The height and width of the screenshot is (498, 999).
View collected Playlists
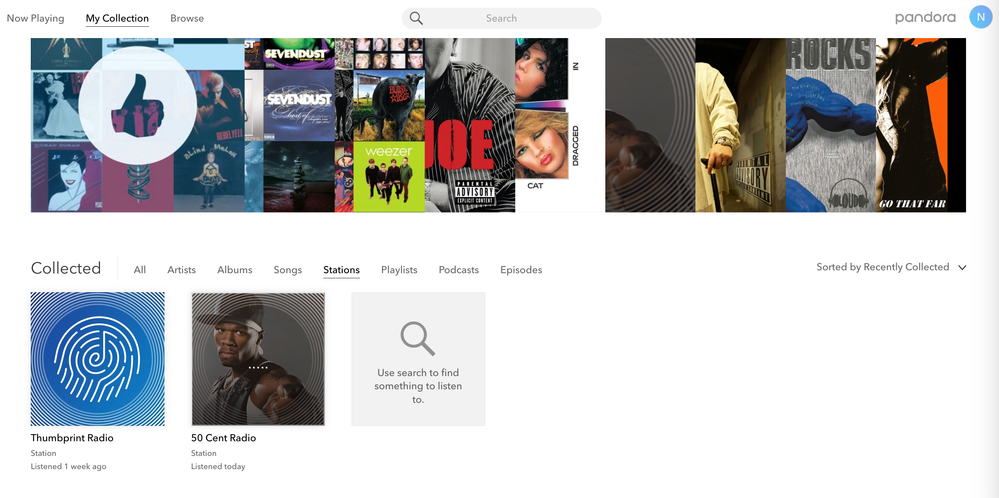[x=399, y=270]
